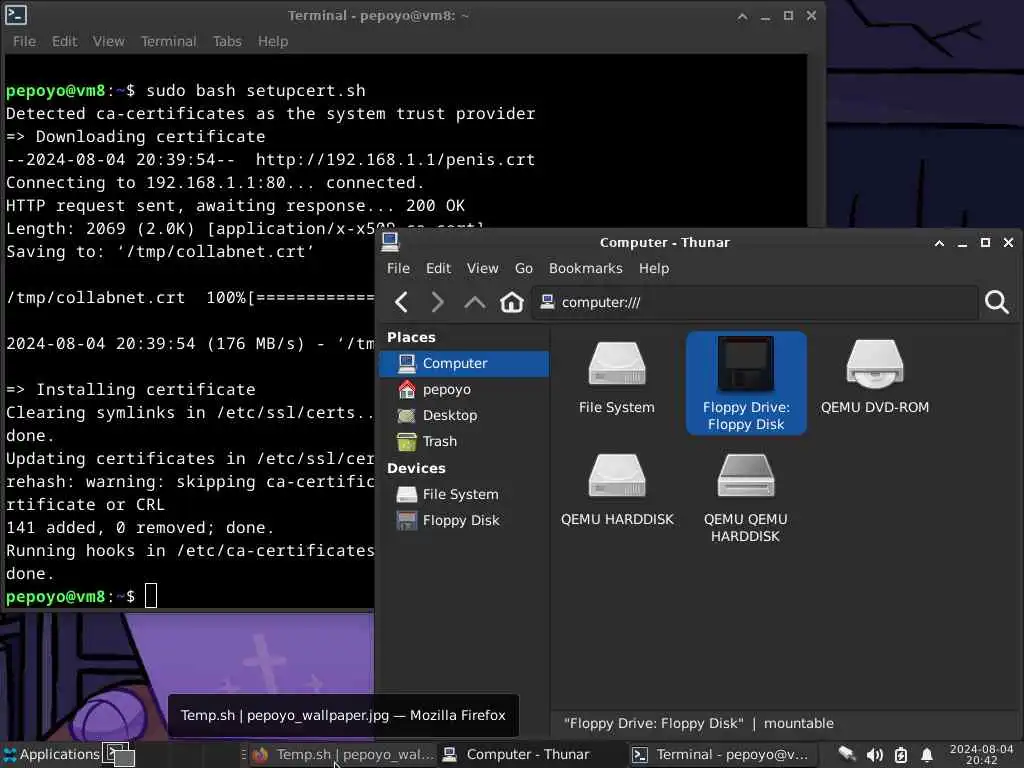Switch to Terminal taskbar button
This screenshot has width=1024, height=768.
pyautogui.click(x=721, y=754)
